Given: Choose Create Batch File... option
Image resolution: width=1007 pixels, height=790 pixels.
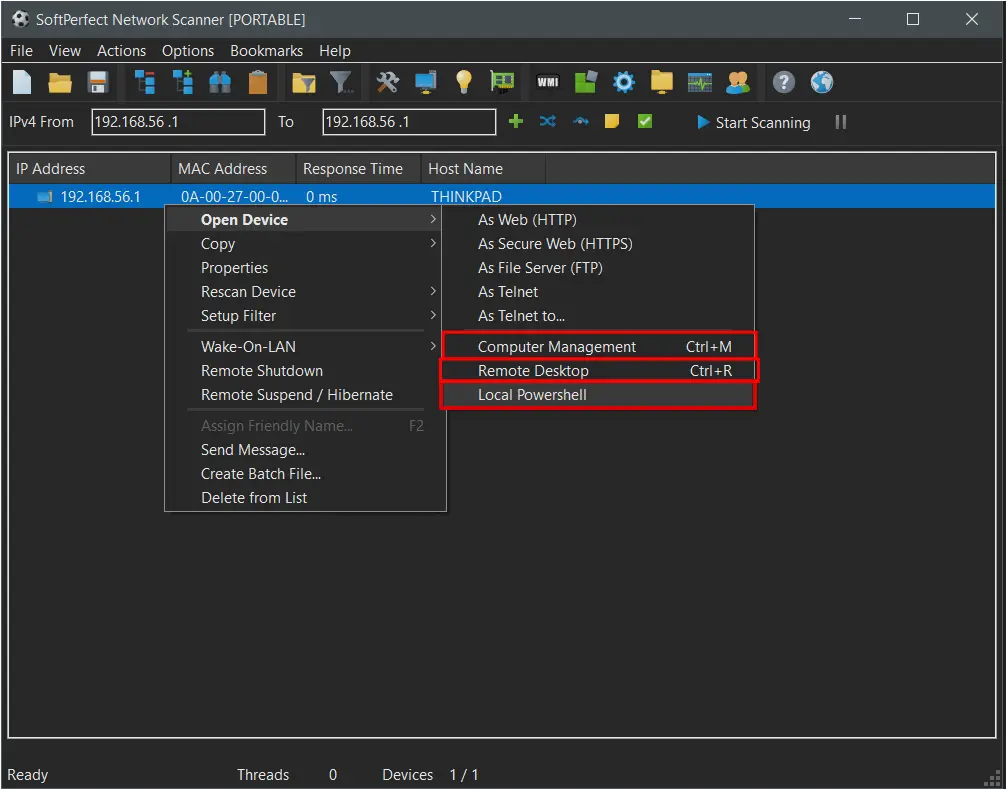Looking at the screenshot, I should (x=305, y=474).
